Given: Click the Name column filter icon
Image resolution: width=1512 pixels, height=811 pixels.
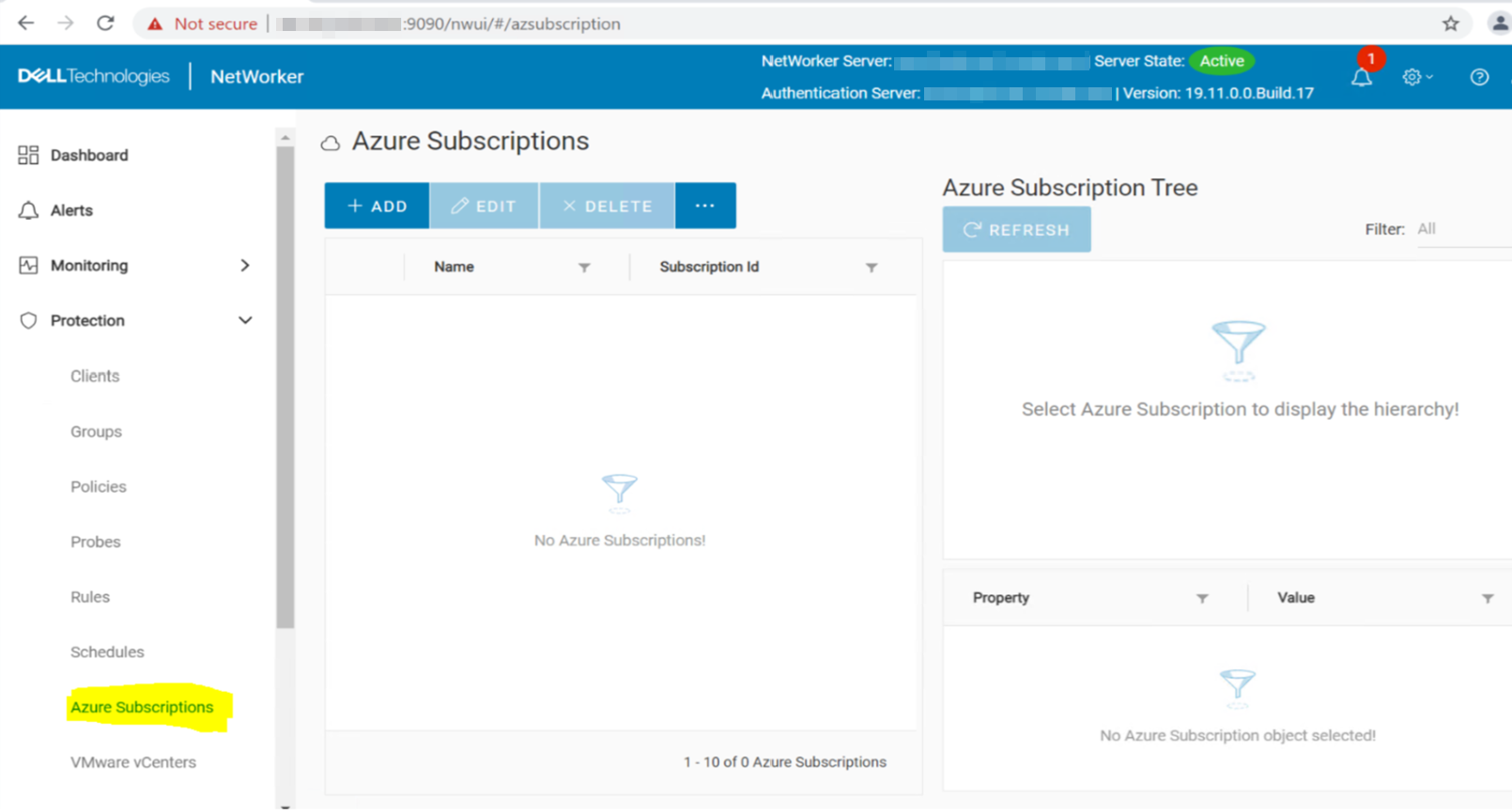Looking at the screenshot, I should [x=584, y=268].
